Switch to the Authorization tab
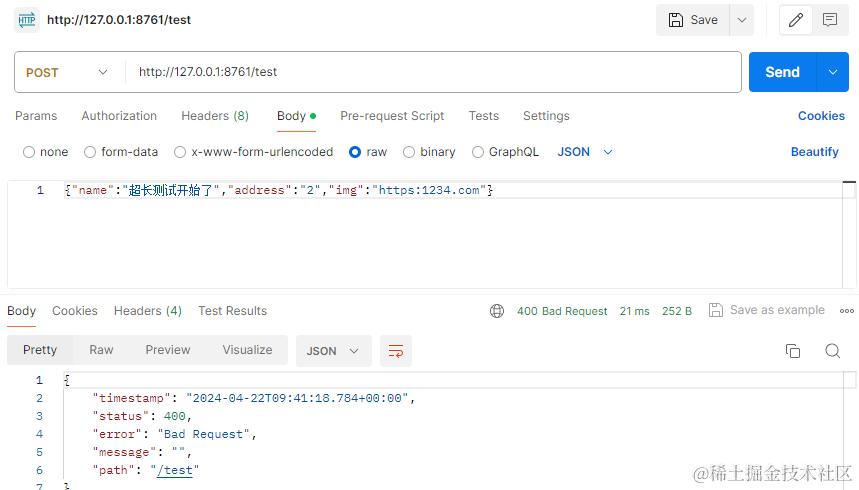 tap(119, 116)
